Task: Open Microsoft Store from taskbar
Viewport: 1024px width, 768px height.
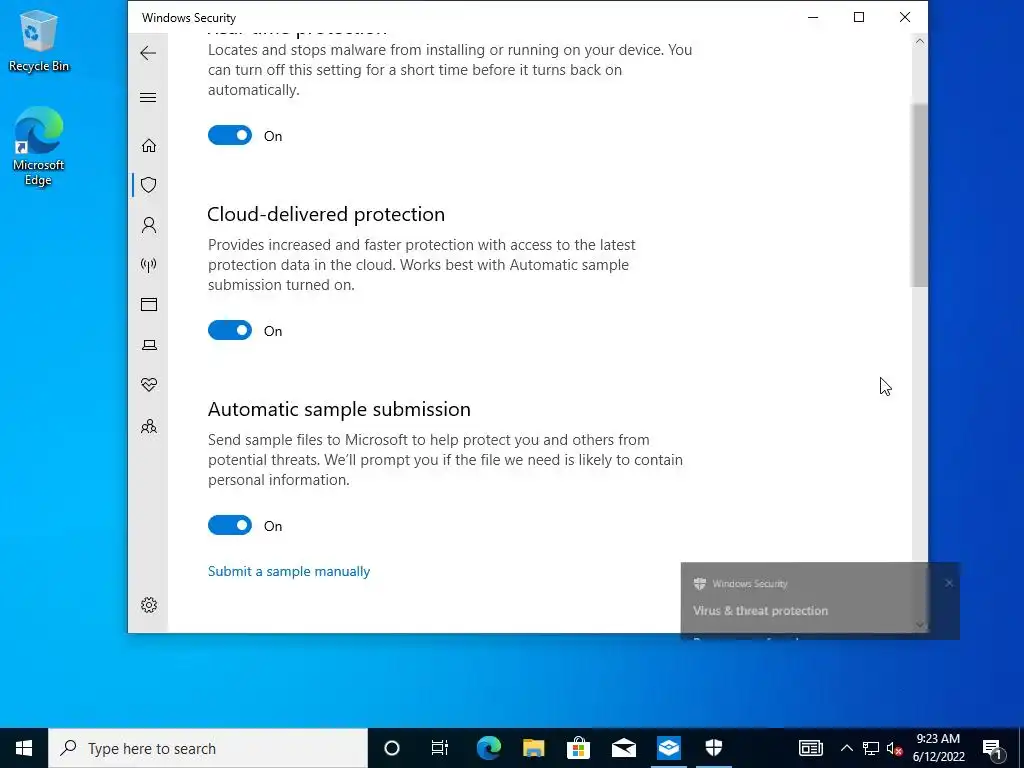Action: coord(579,748)
